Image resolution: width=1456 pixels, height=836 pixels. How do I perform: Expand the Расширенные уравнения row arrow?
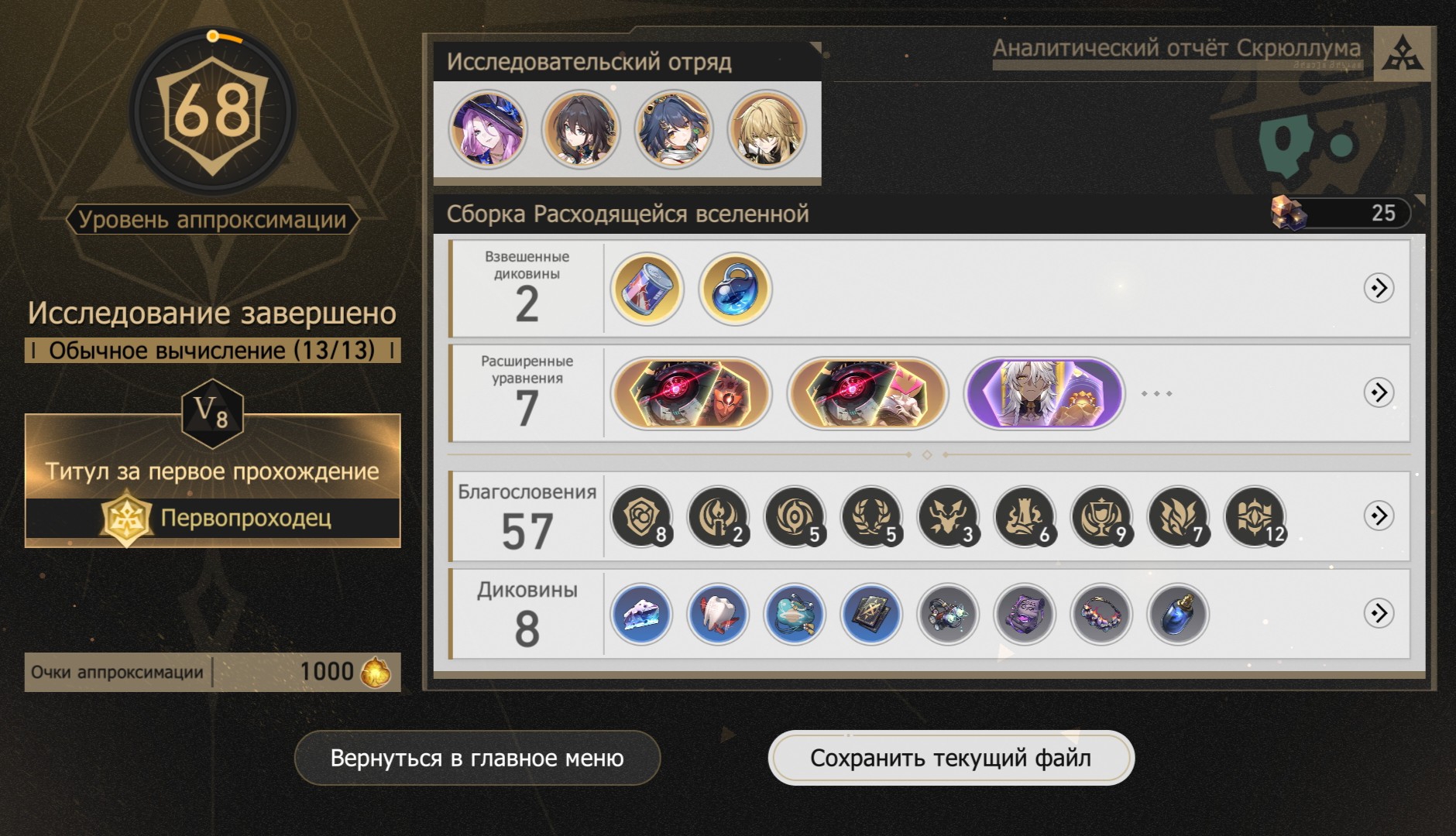1379,392
